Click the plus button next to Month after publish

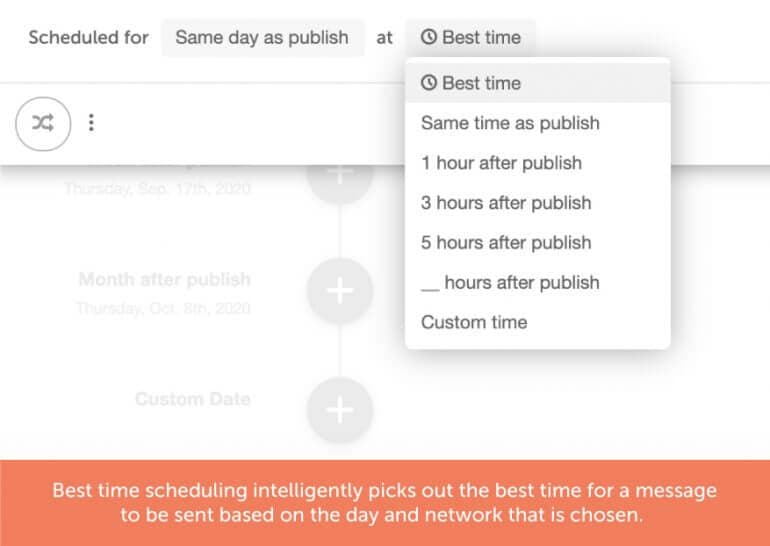340,290
